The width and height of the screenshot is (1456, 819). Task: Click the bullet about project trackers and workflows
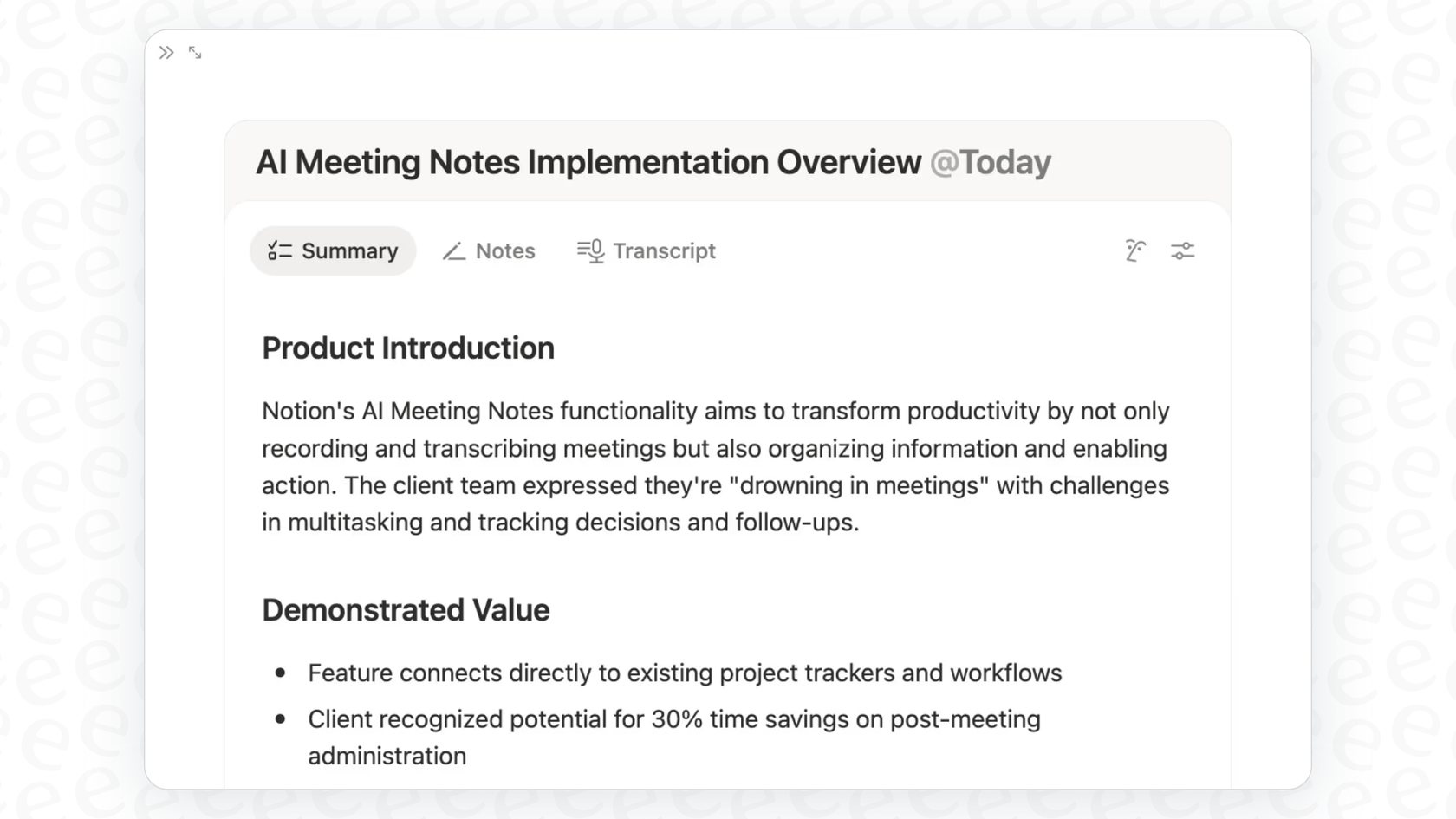[685, 673]
